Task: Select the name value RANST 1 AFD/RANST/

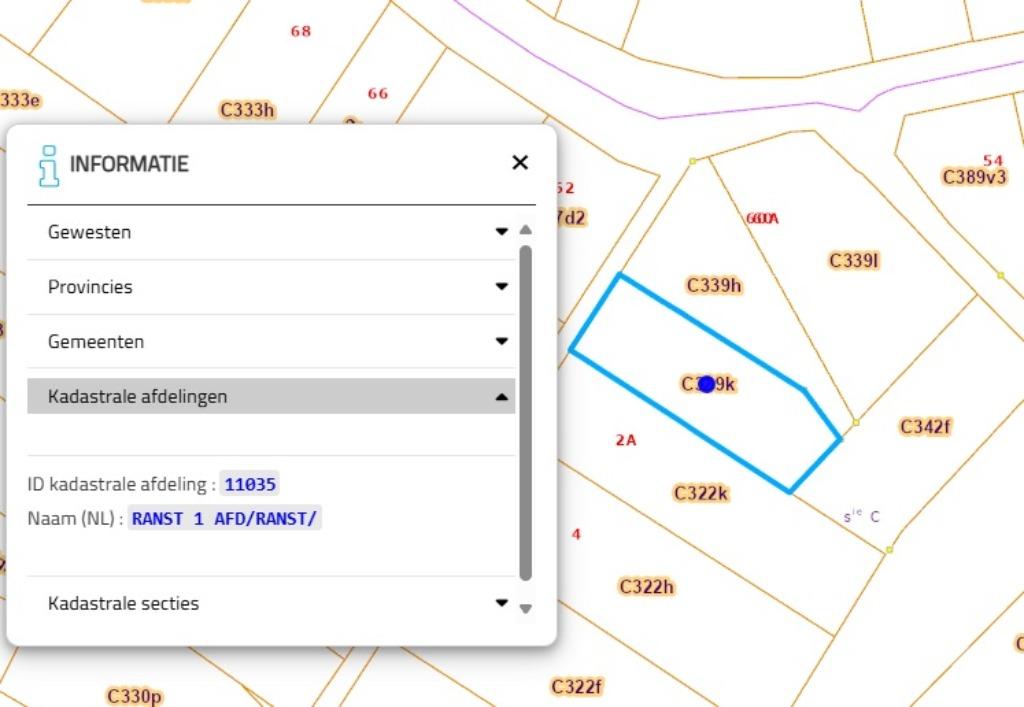Action: pyautogui.click(x=225, y=519)
